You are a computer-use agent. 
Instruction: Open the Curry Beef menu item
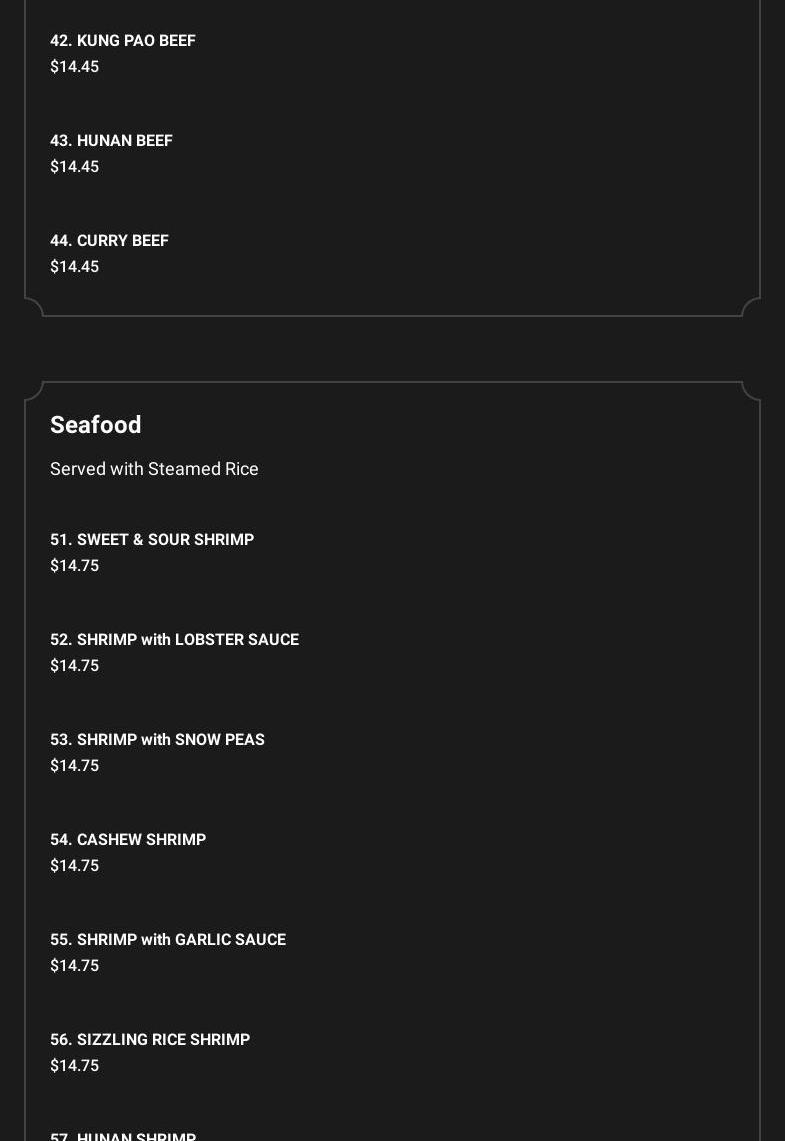(109, 241)
